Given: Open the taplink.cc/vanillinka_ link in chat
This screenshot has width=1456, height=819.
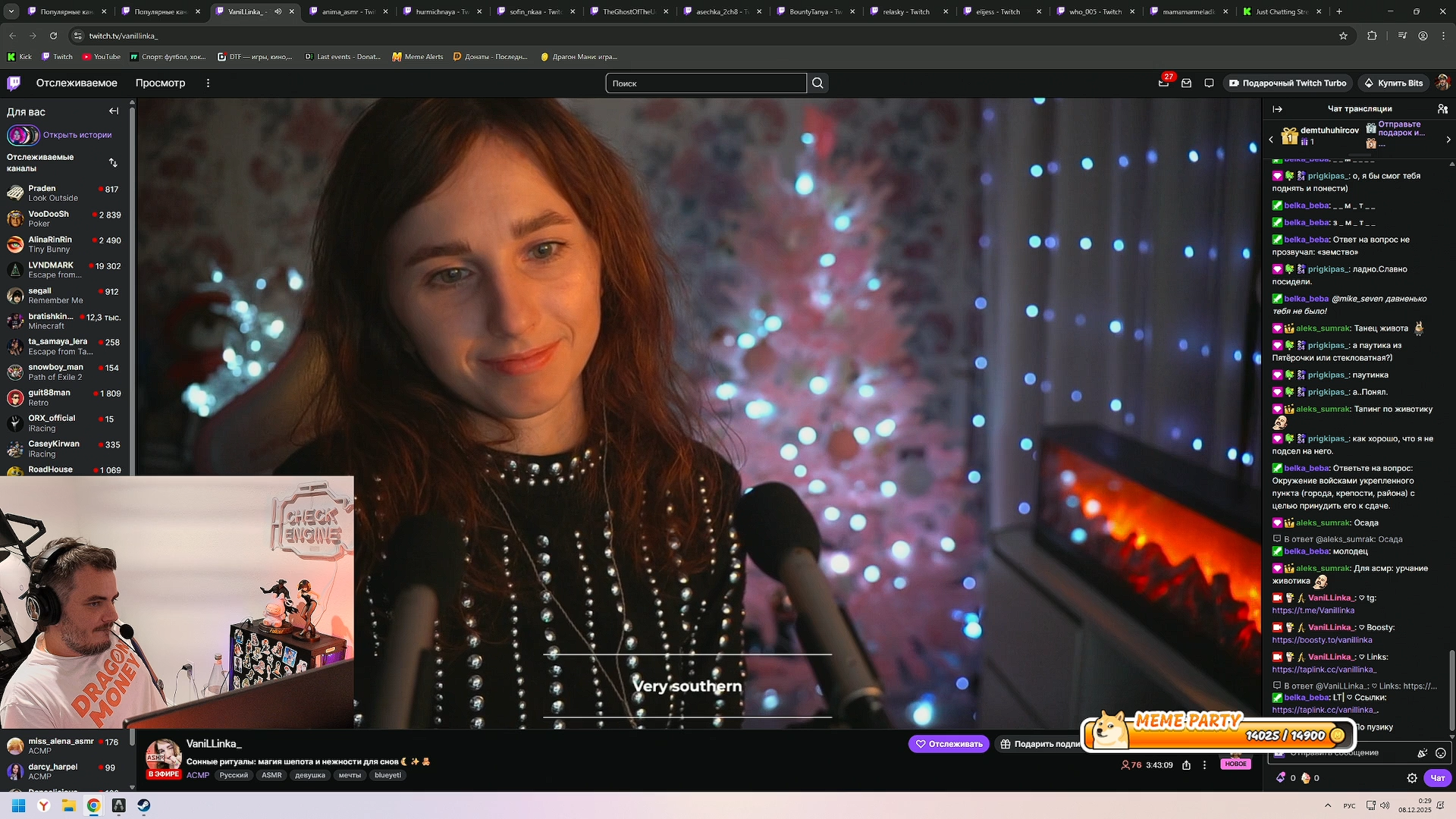Looking at the screenshot, I should [1323, 670].
